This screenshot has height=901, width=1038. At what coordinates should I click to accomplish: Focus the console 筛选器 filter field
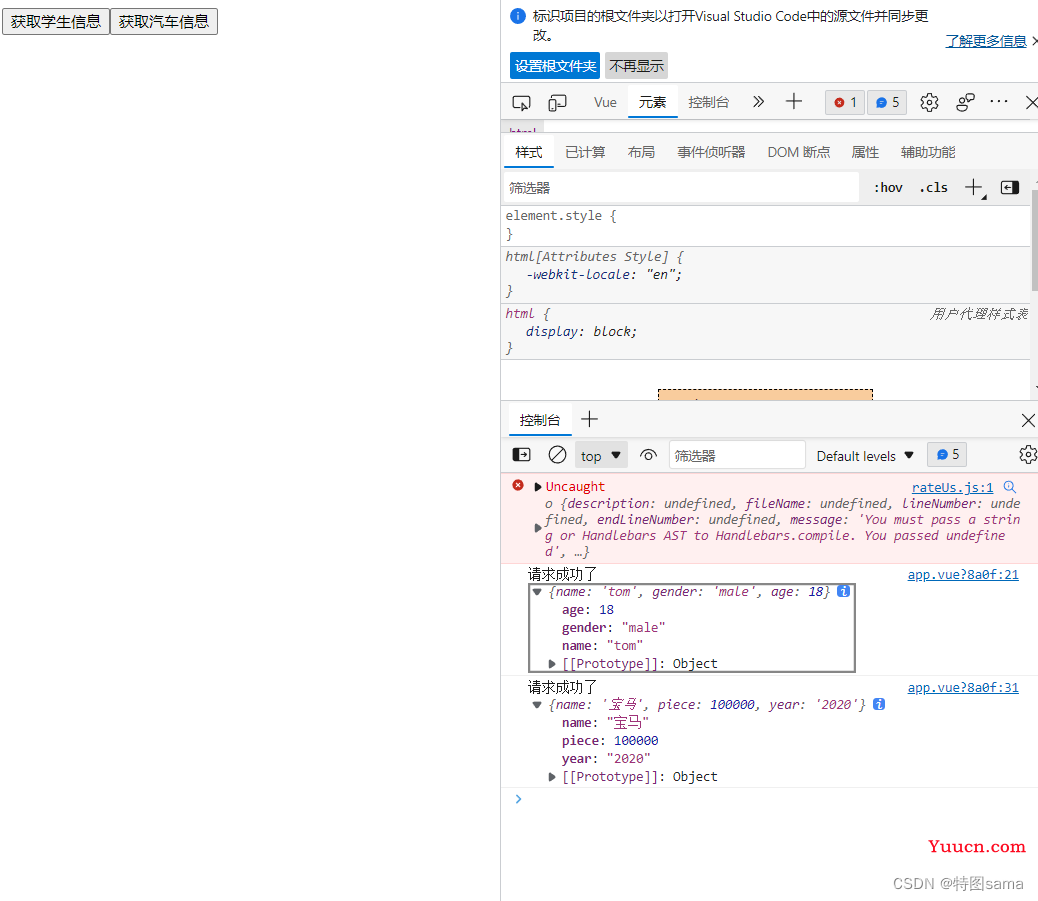click(x=737, y=455)
